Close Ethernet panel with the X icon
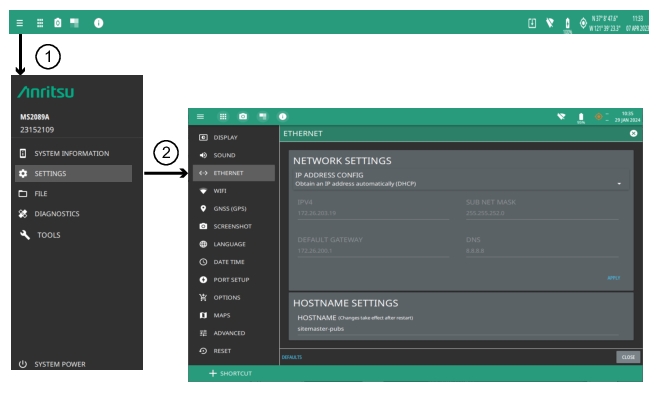The image size is (663, 393). [633, 133]
